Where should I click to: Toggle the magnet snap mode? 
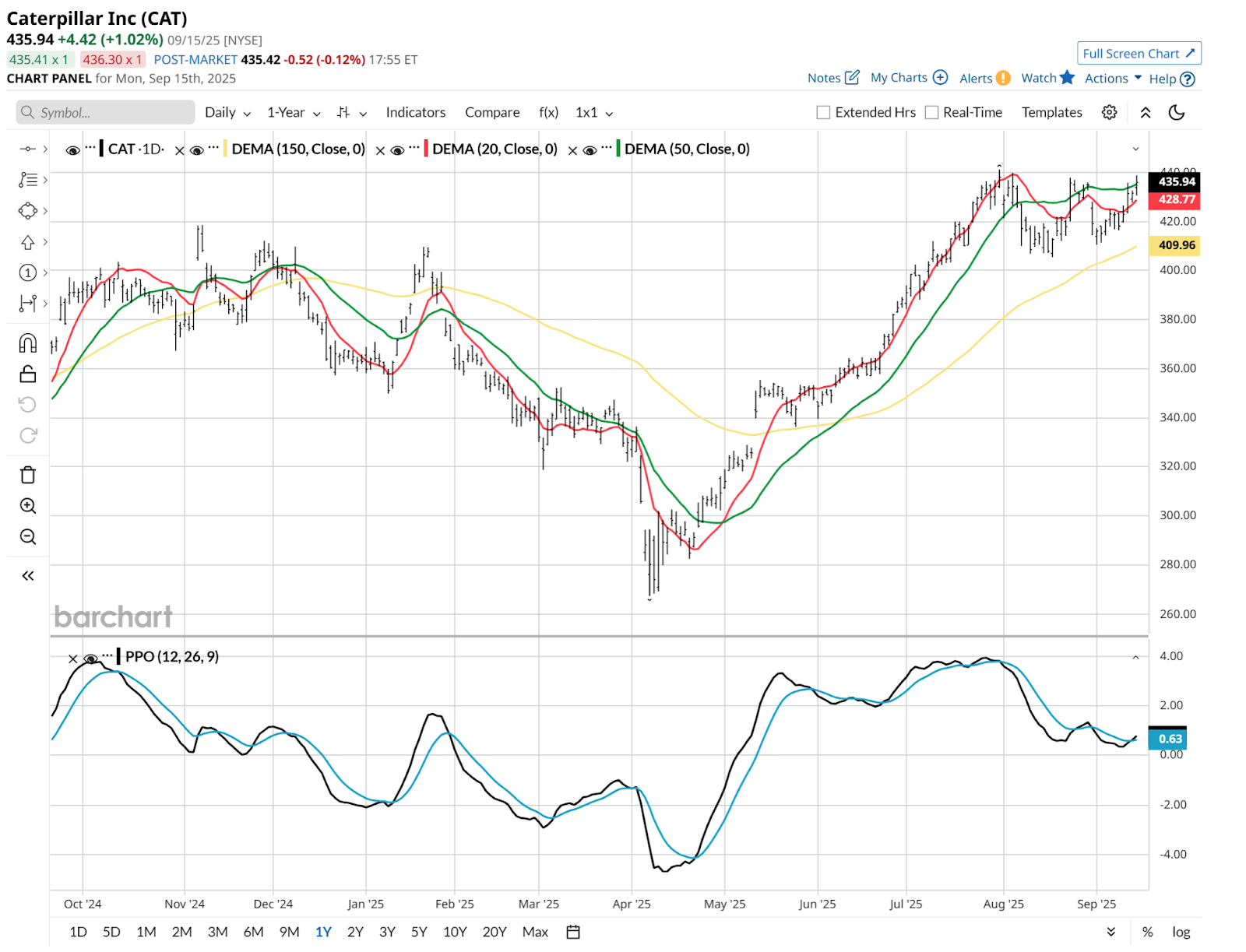coord(27,343)
